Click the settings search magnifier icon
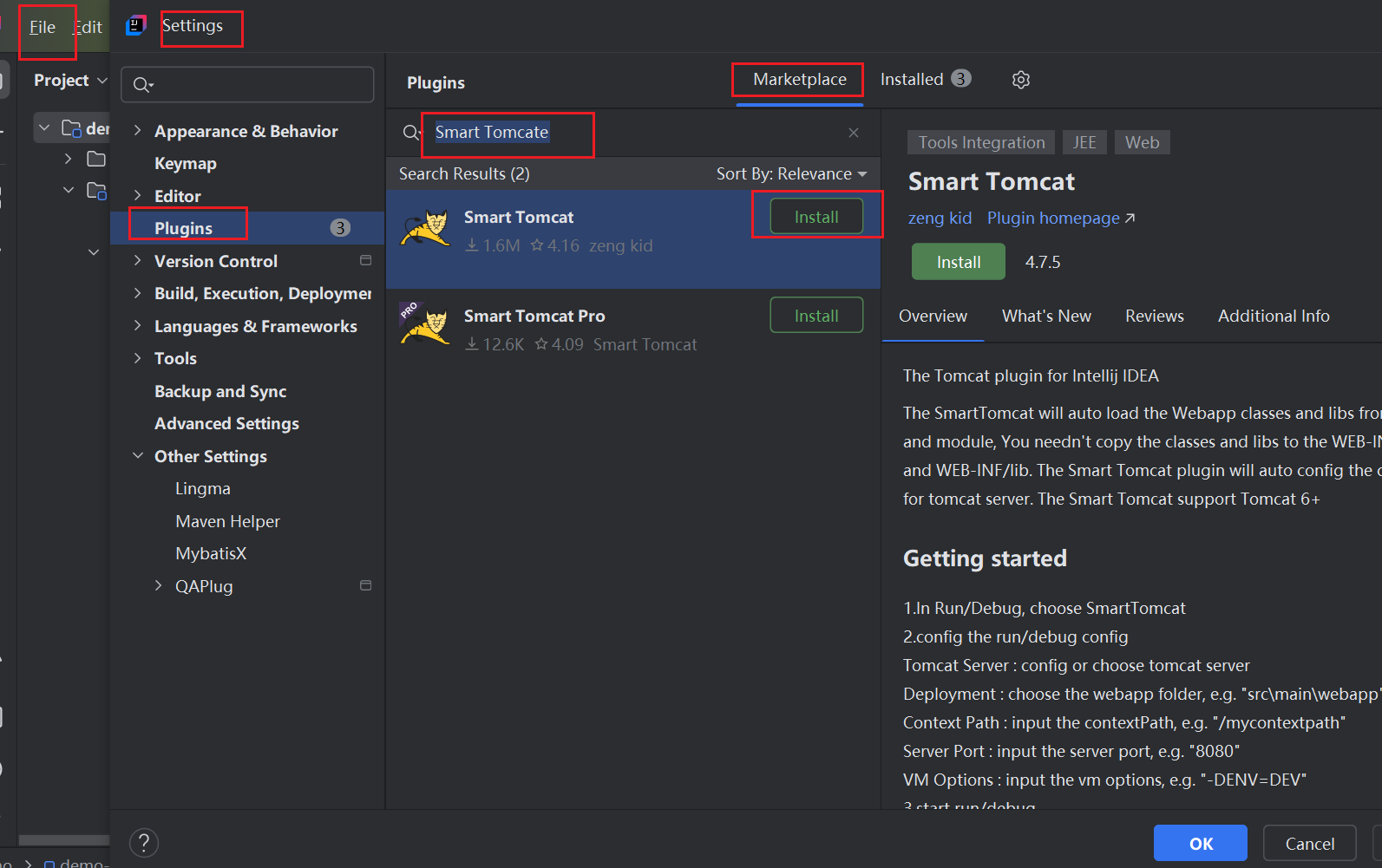1382x868 pixels. [x=142, y=85]
